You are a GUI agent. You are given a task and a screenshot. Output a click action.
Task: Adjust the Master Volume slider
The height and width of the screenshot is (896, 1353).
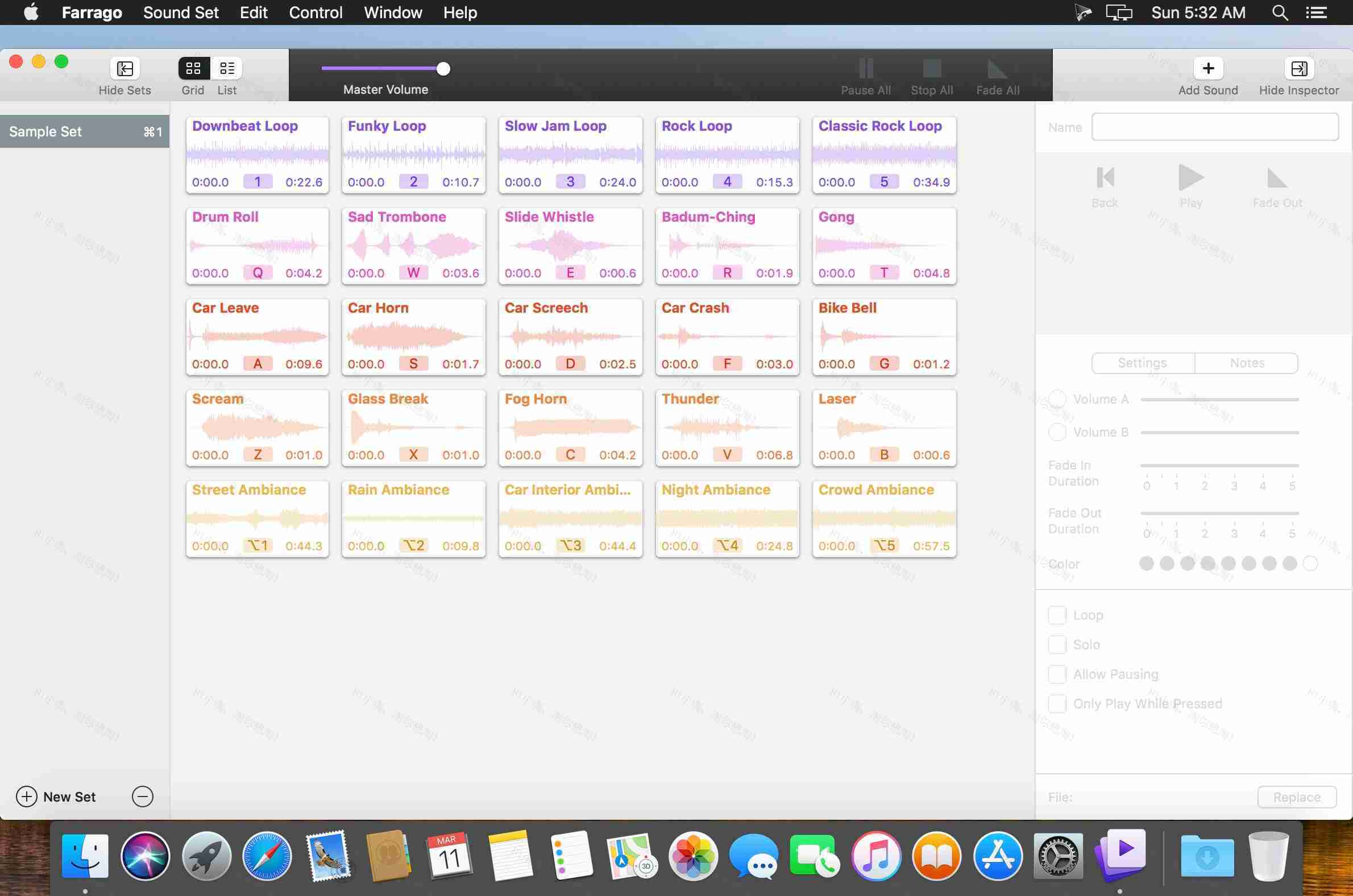(x=442, y=68)
